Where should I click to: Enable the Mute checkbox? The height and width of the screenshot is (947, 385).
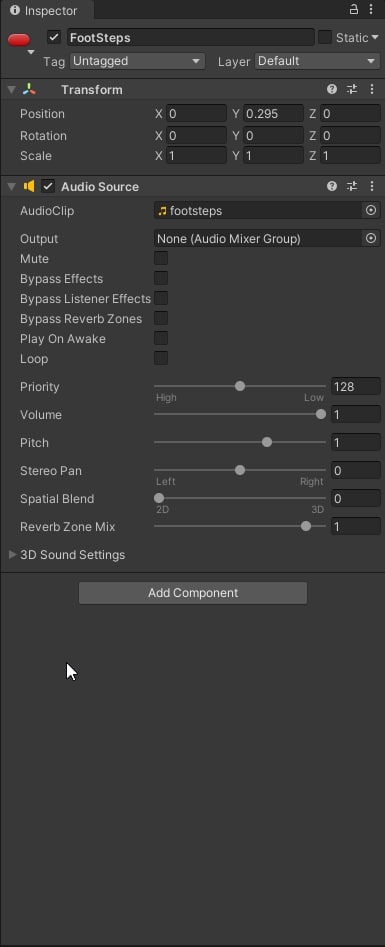tap(161, 258)
